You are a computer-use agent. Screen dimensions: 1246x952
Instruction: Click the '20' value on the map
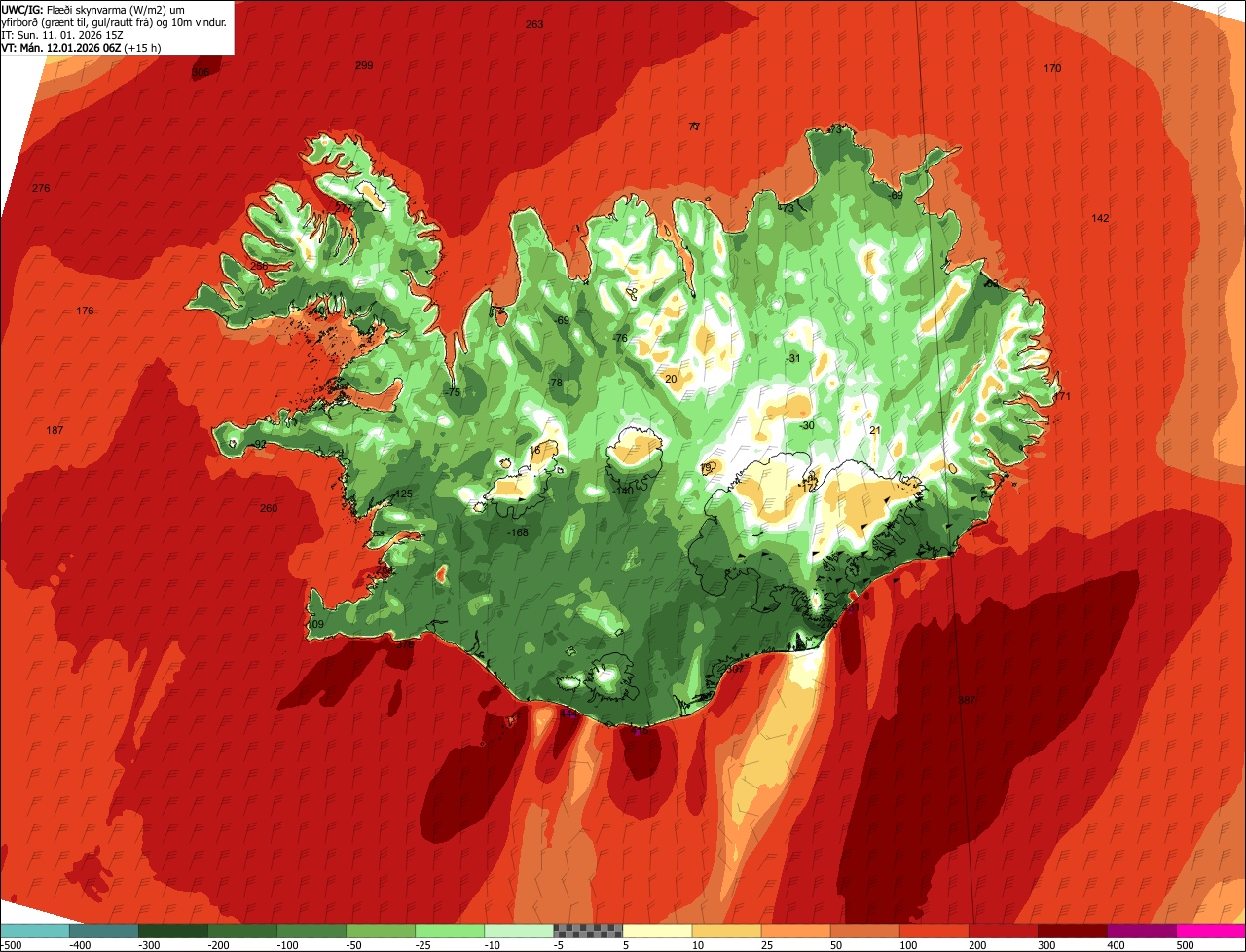click(671, 379)
